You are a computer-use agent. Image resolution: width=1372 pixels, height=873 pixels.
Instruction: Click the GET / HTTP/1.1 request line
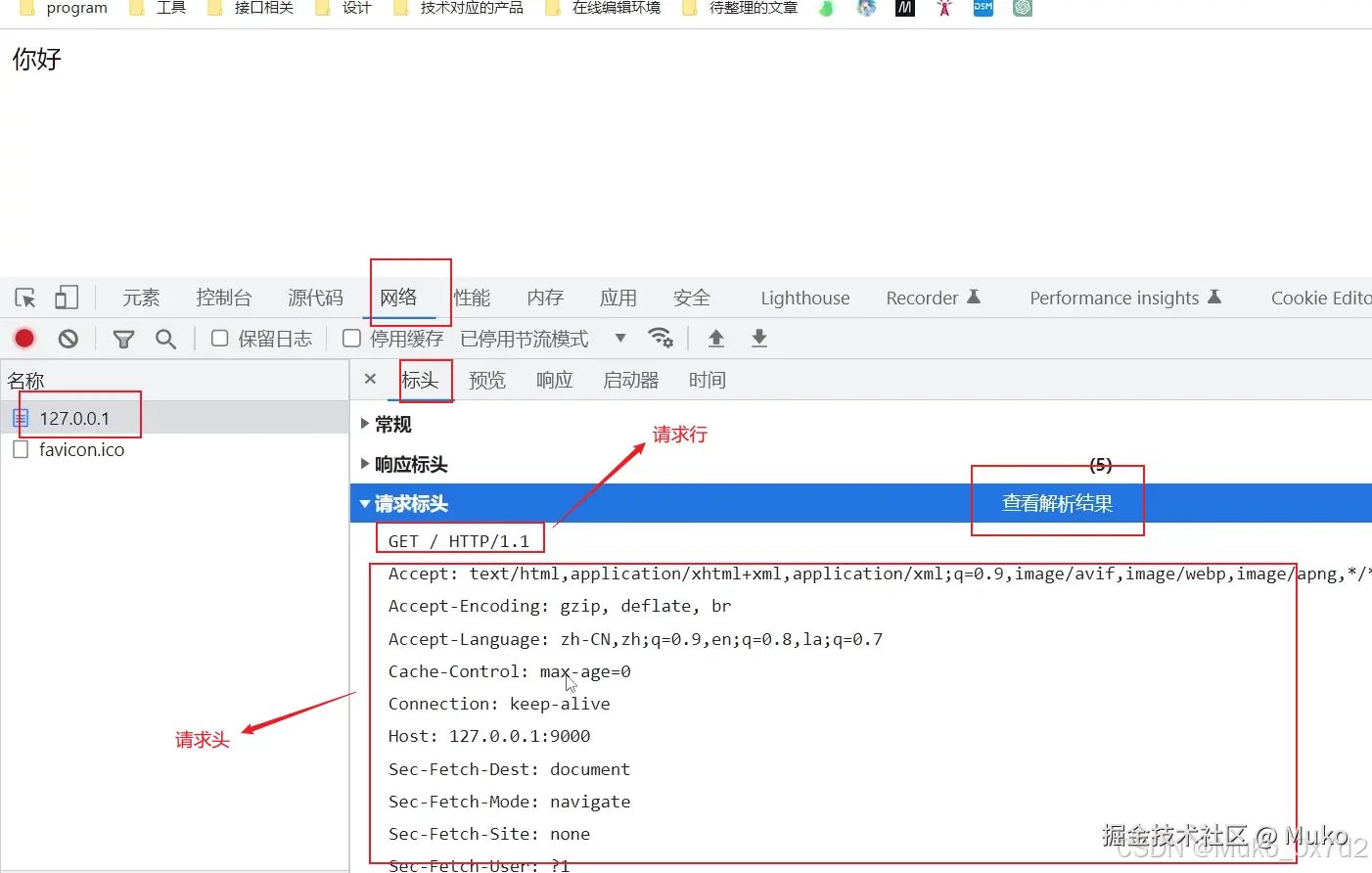pyautogui.click(x=459, y=541)
